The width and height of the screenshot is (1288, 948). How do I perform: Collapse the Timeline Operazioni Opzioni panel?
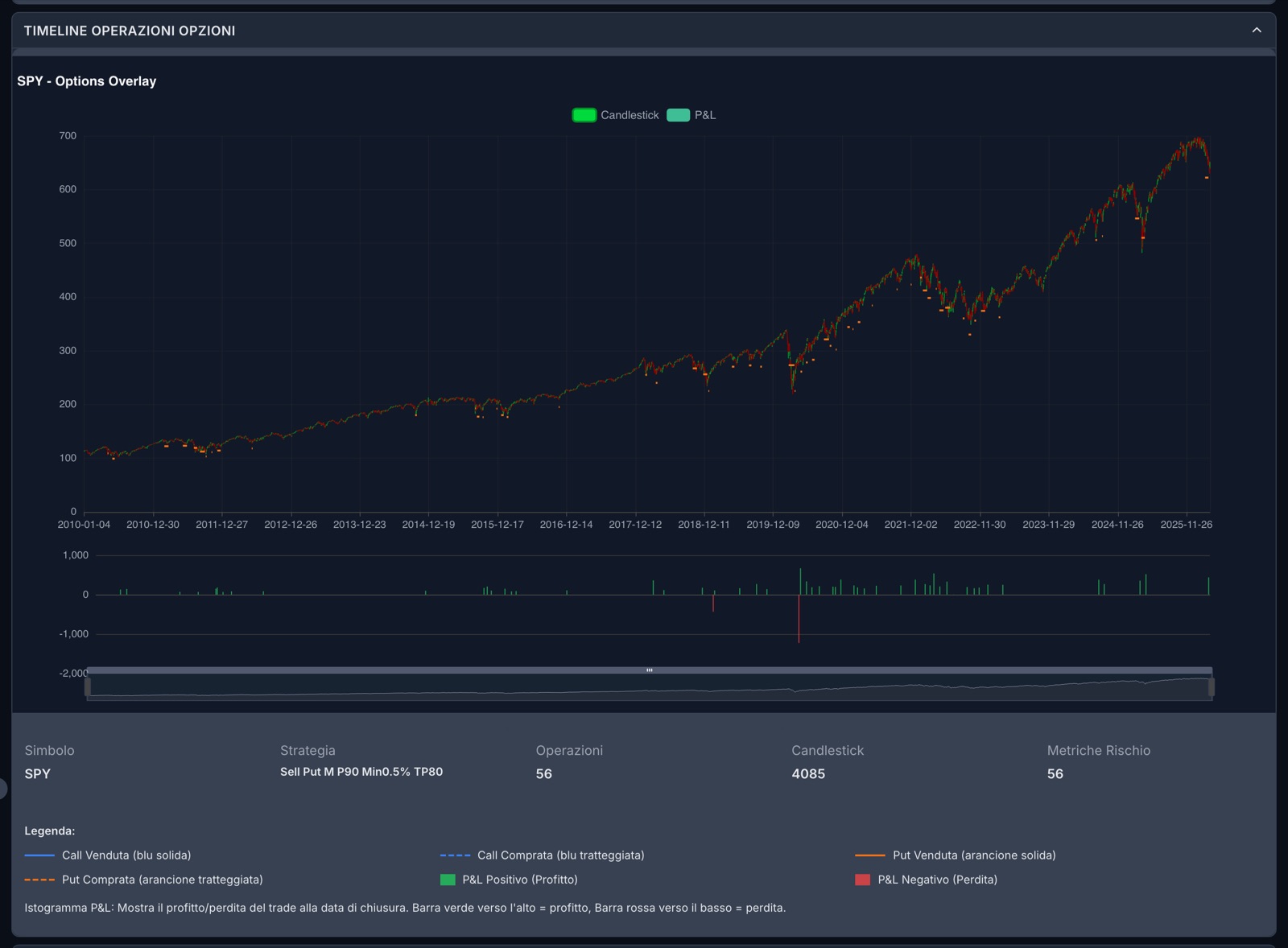click(1257, 31)
